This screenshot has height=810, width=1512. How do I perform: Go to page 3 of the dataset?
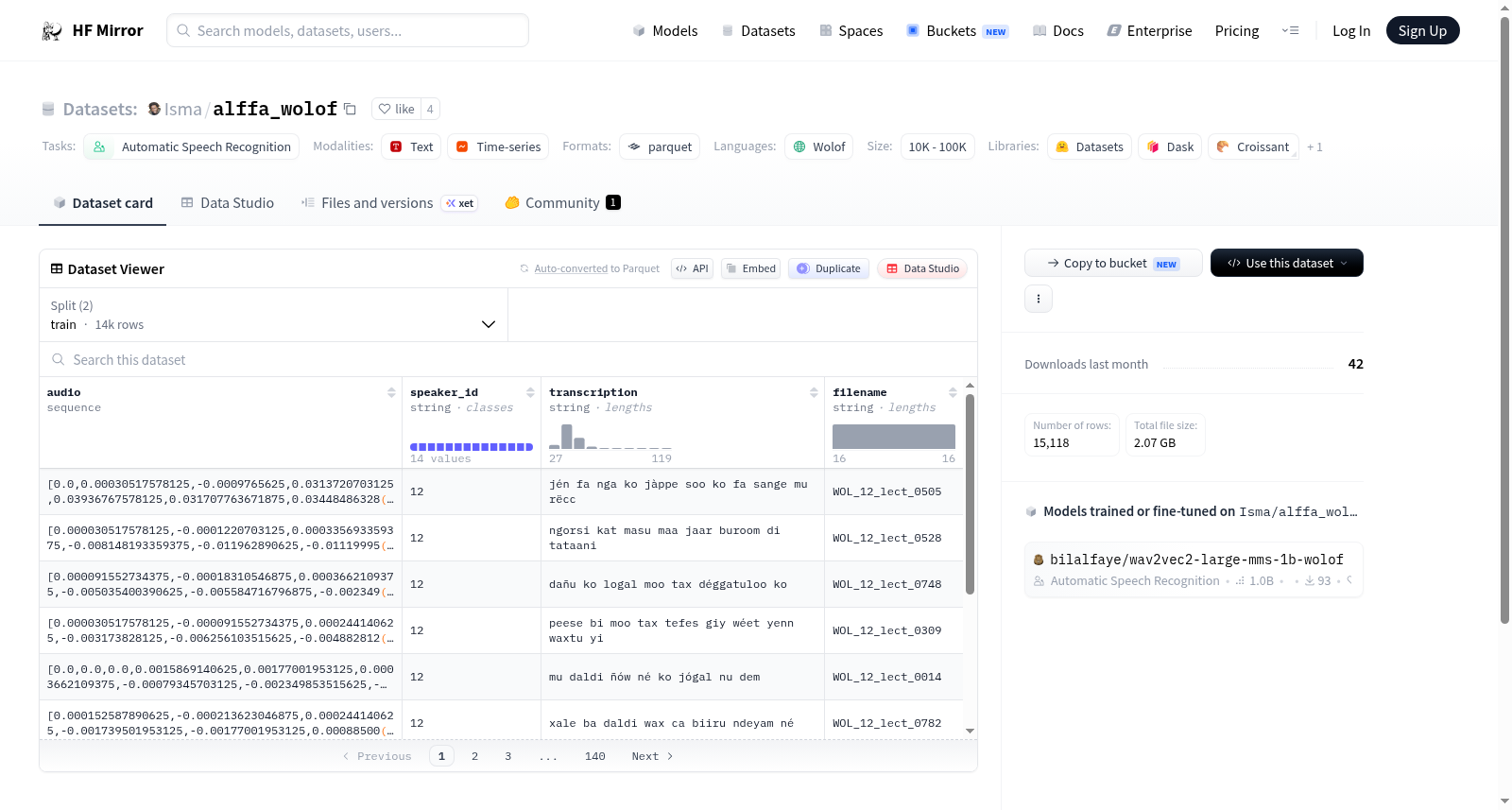pyautogui.click(x=508, y=756)
